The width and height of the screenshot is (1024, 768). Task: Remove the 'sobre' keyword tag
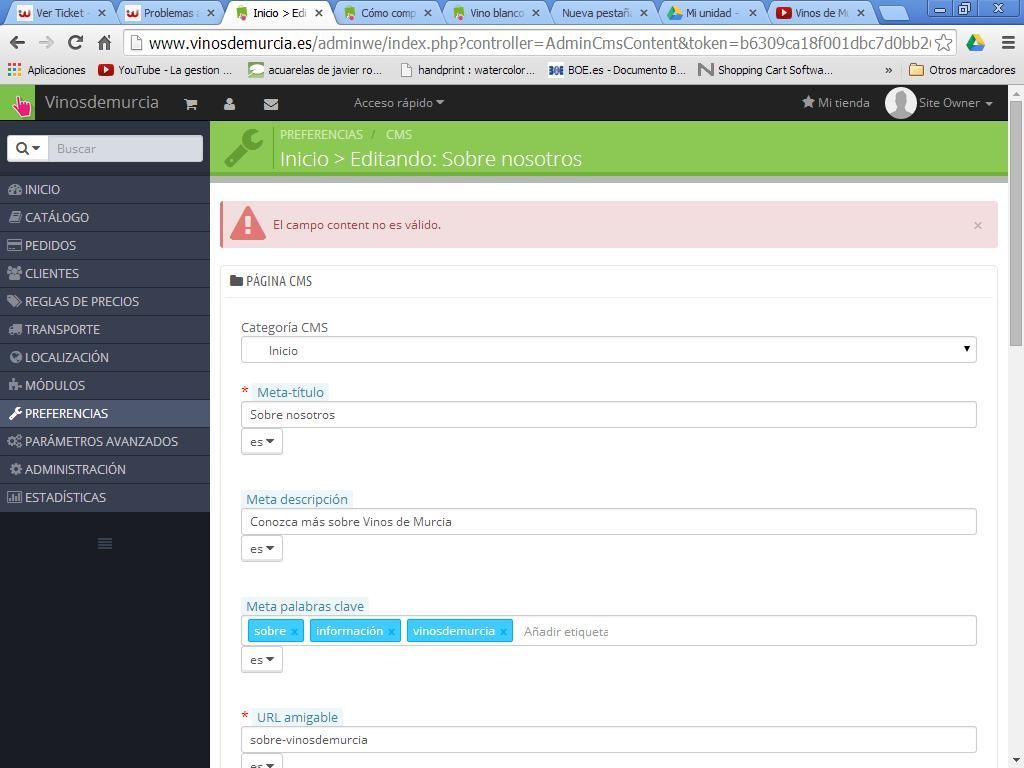pyautogui.click(x=295, y=632)
